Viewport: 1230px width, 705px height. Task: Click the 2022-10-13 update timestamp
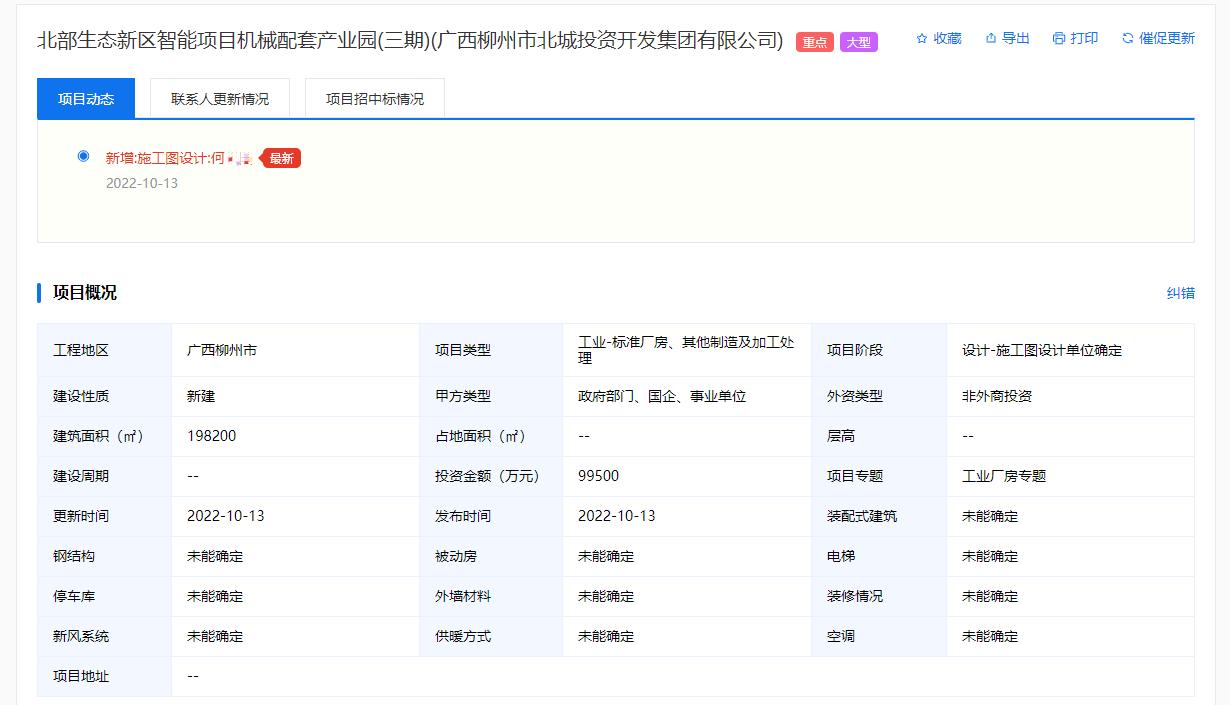pyautogui.click(x=140, y=181)
